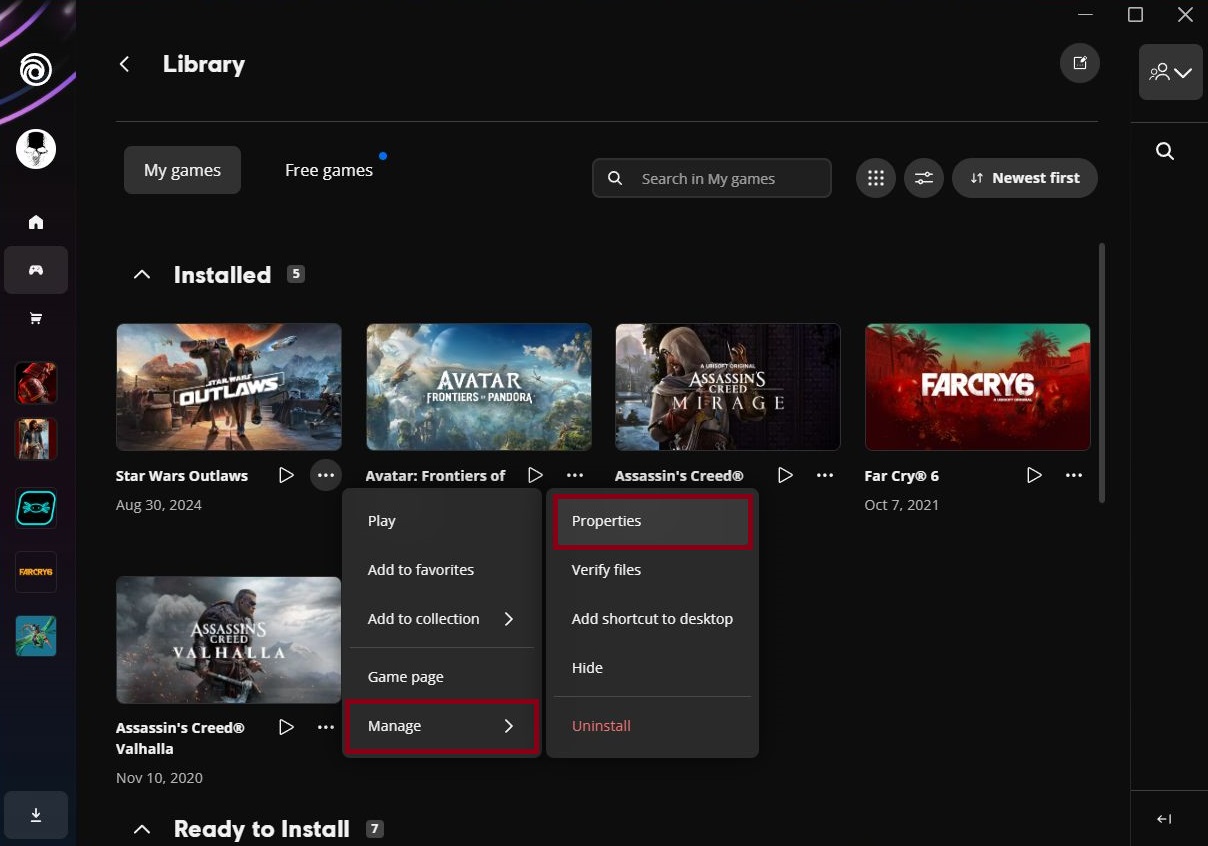Open Games library via controller icon
The image size is (1208, 846).
pyautogui.click(x=36, y=270)
